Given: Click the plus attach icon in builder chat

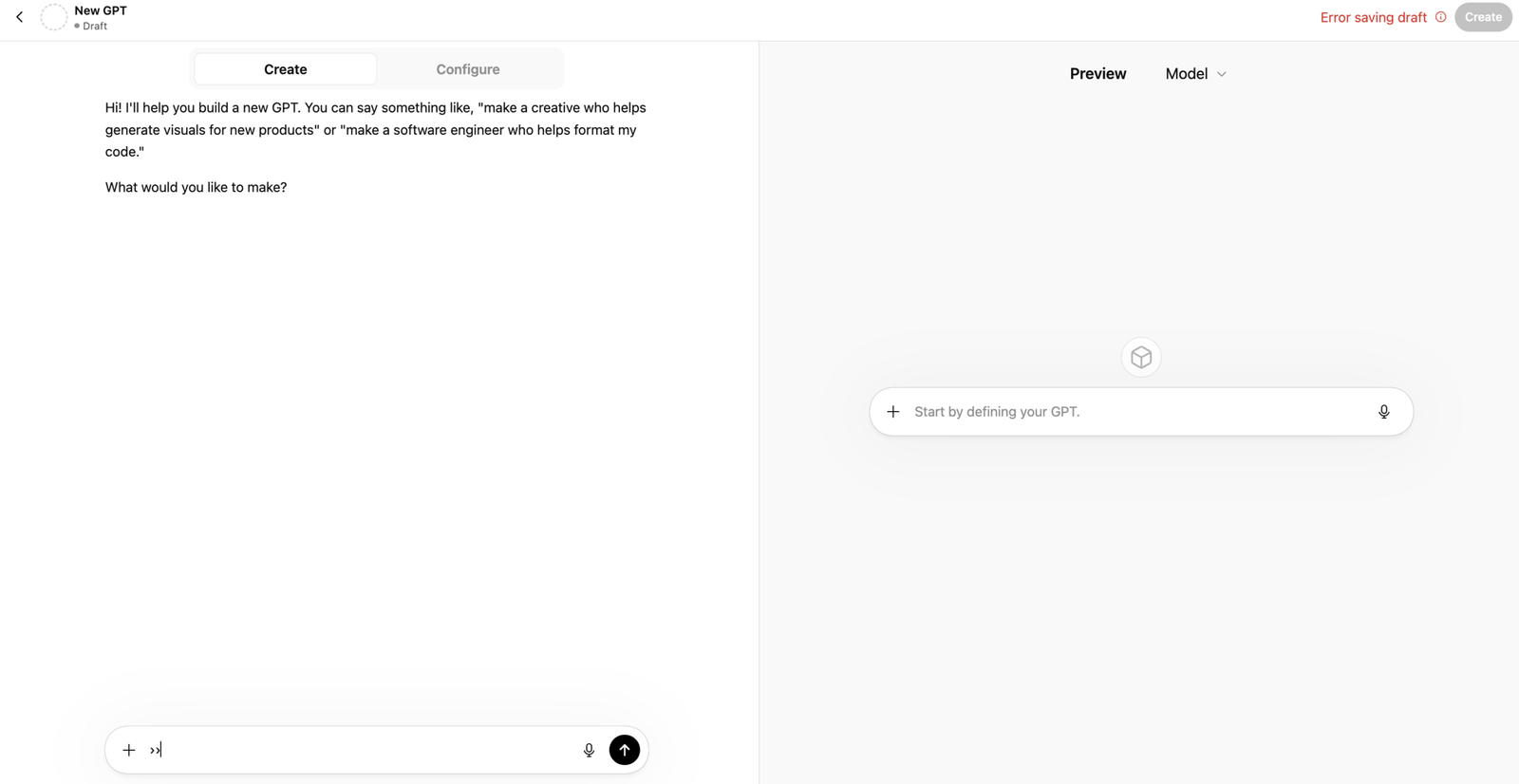Looking at the screenshot, I should [x=129, y=750].
